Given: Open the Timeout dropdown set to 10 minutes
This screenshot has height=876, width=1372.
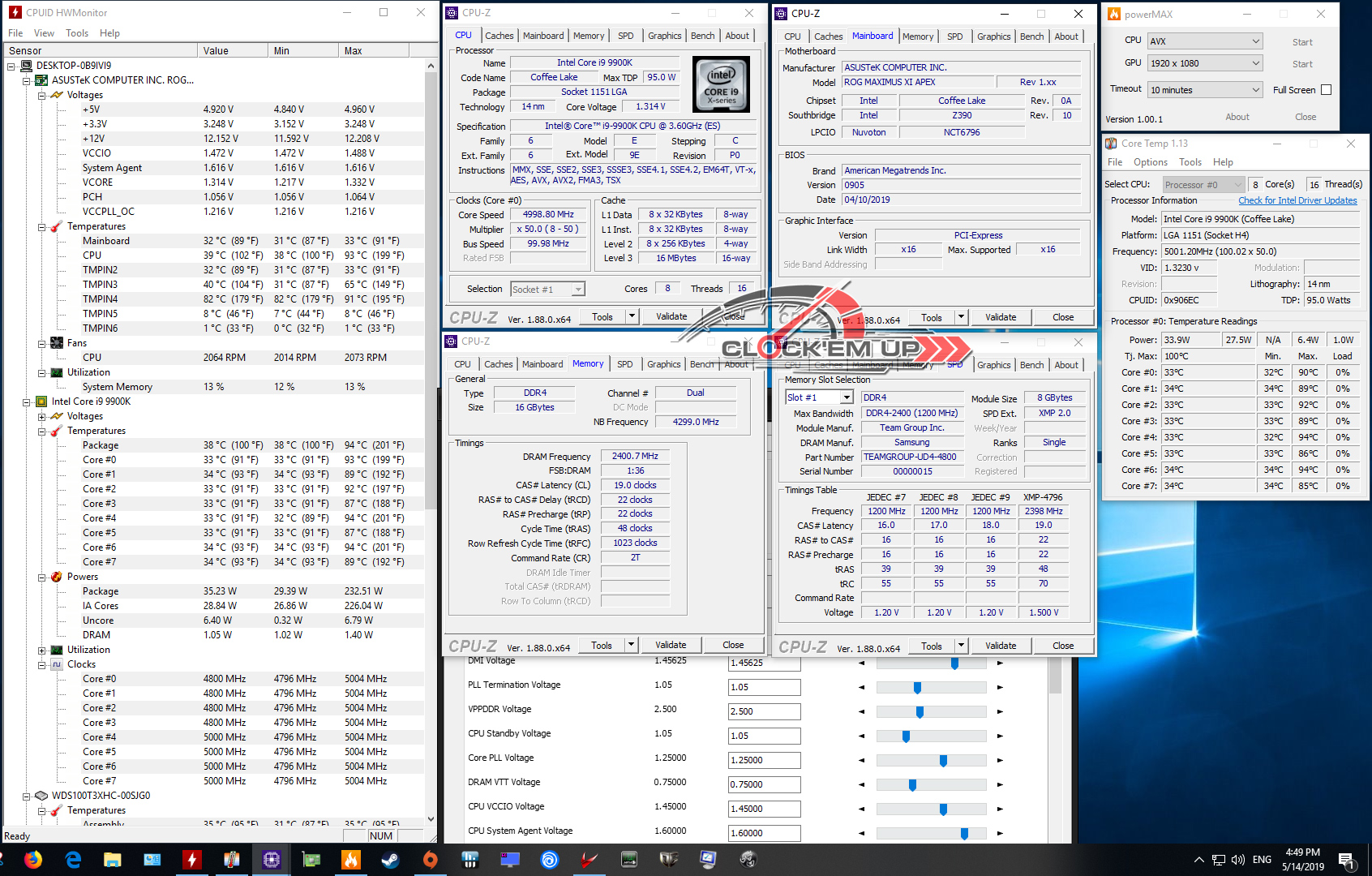Looking at the screenshot, I should pyautogui.click(x=1205, y=90).
